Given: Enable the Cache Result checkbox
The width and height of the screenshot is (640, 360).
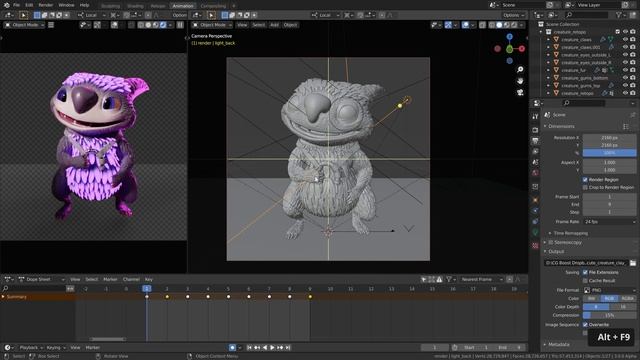Looking at the screenshot, I should [585, 281].
